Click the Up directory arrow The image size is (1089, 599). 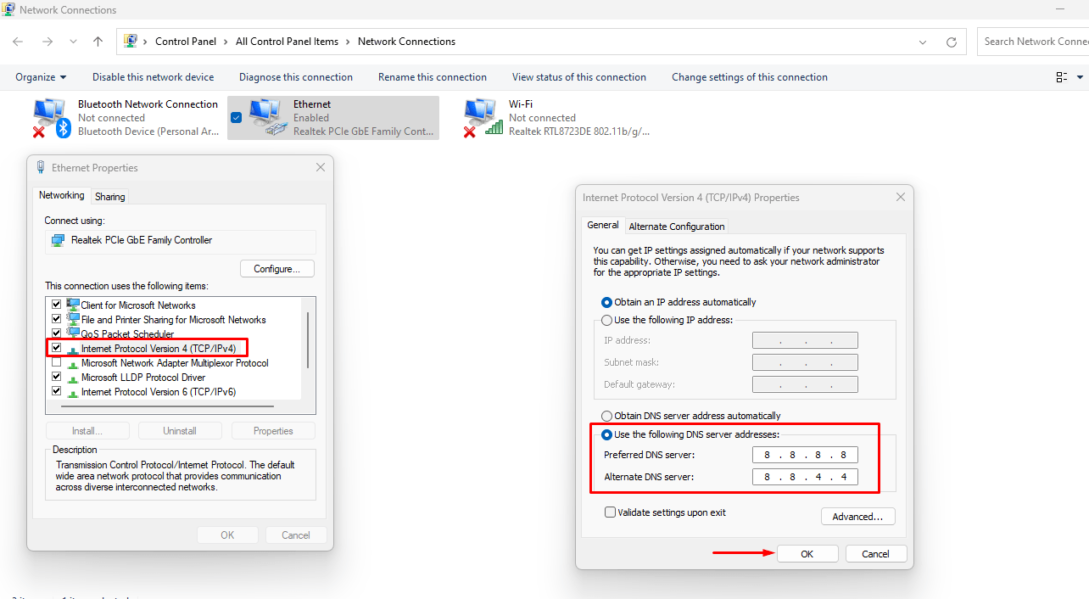click(97, 42)
